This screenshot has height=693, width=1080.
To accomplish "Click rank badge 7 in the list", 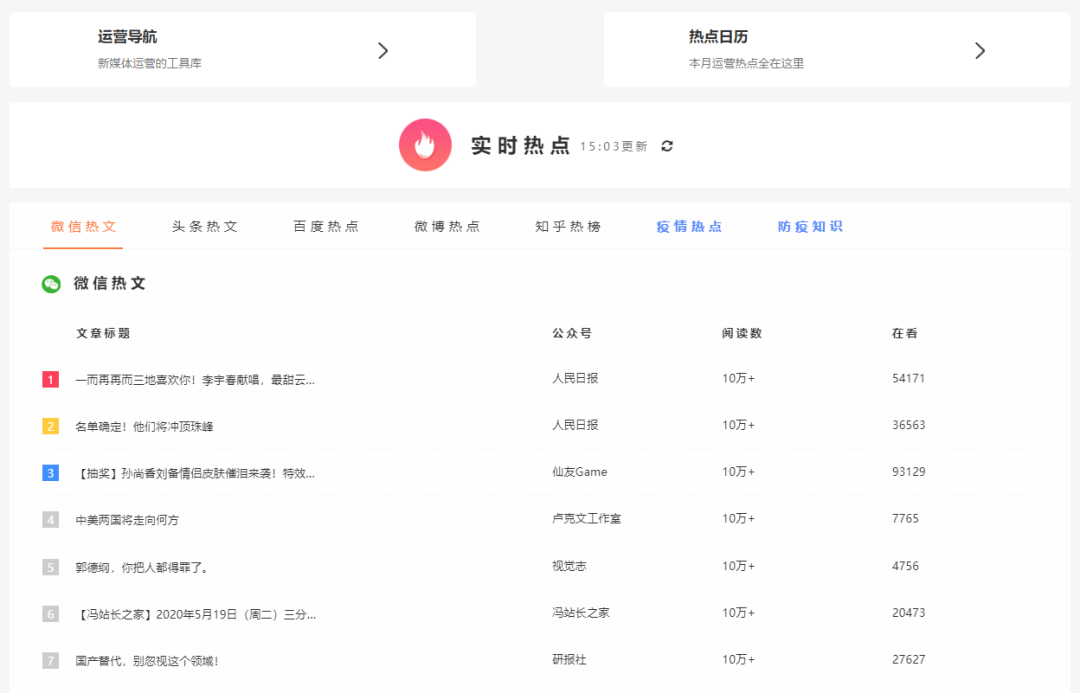I will [50, 661].
